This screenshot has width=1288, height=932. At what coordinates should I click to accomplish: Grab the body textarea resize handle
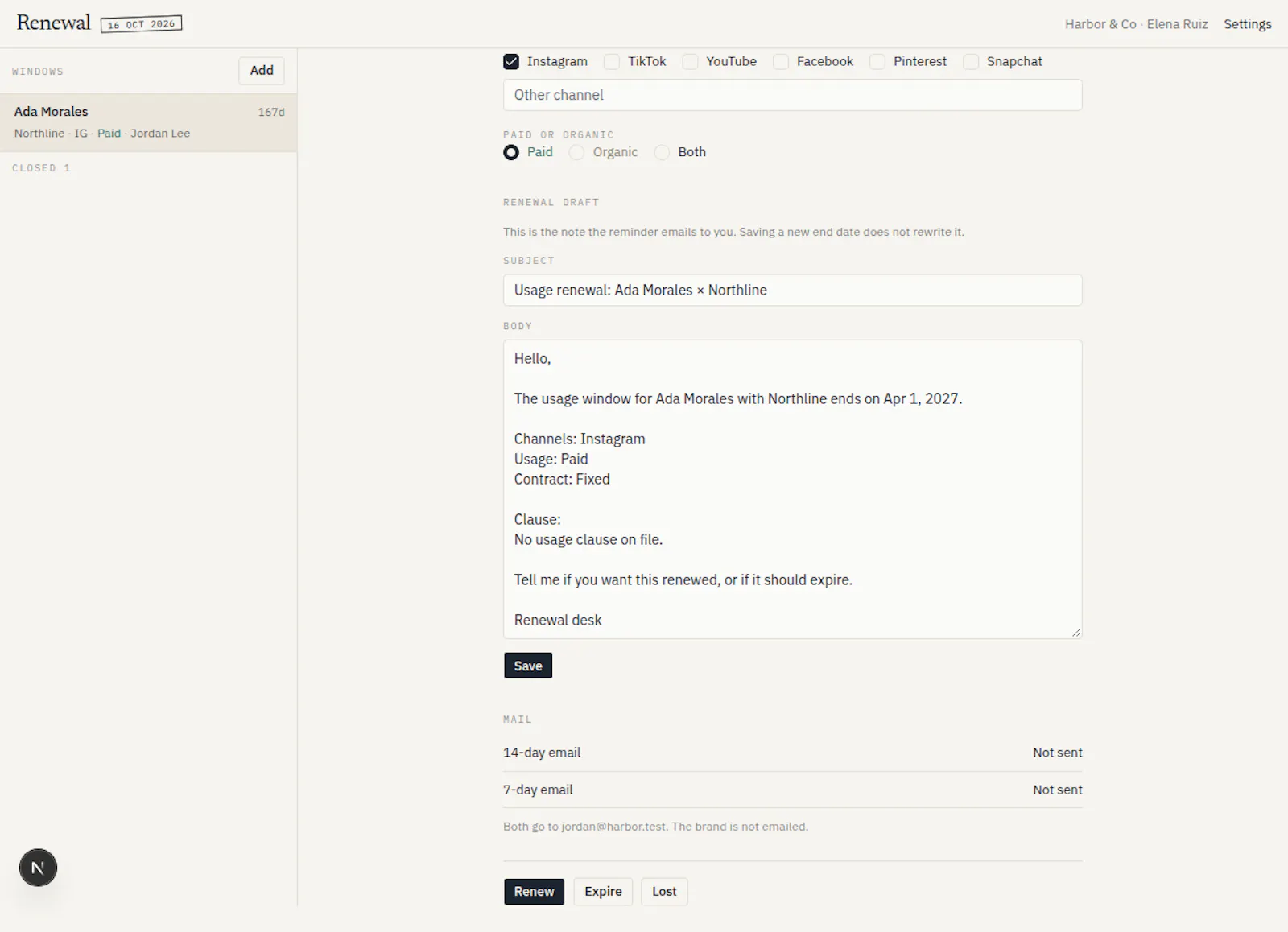(x=1075, y=633)
